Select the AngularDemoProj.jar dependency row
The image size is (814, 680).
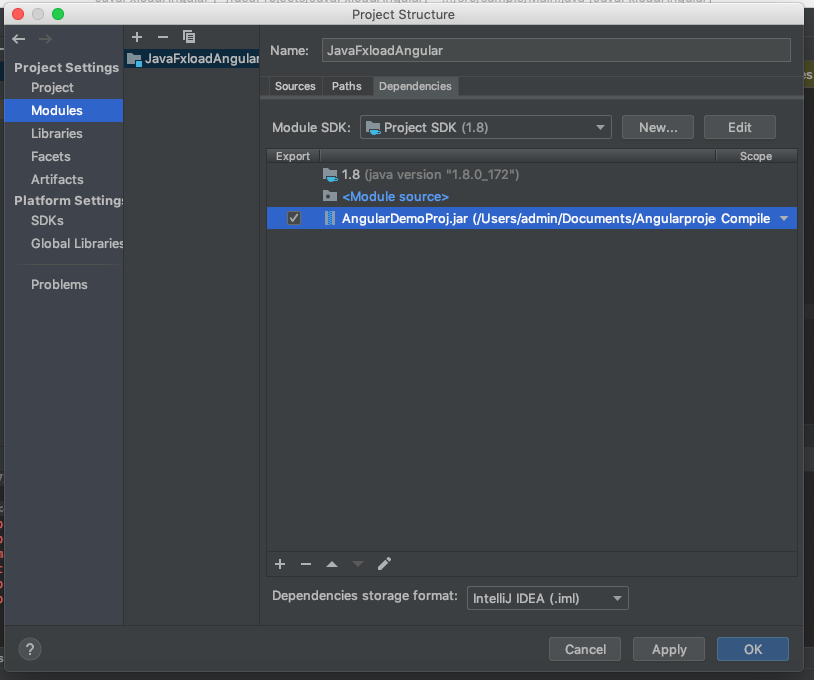pyautogui.click(x=532, y=219)
